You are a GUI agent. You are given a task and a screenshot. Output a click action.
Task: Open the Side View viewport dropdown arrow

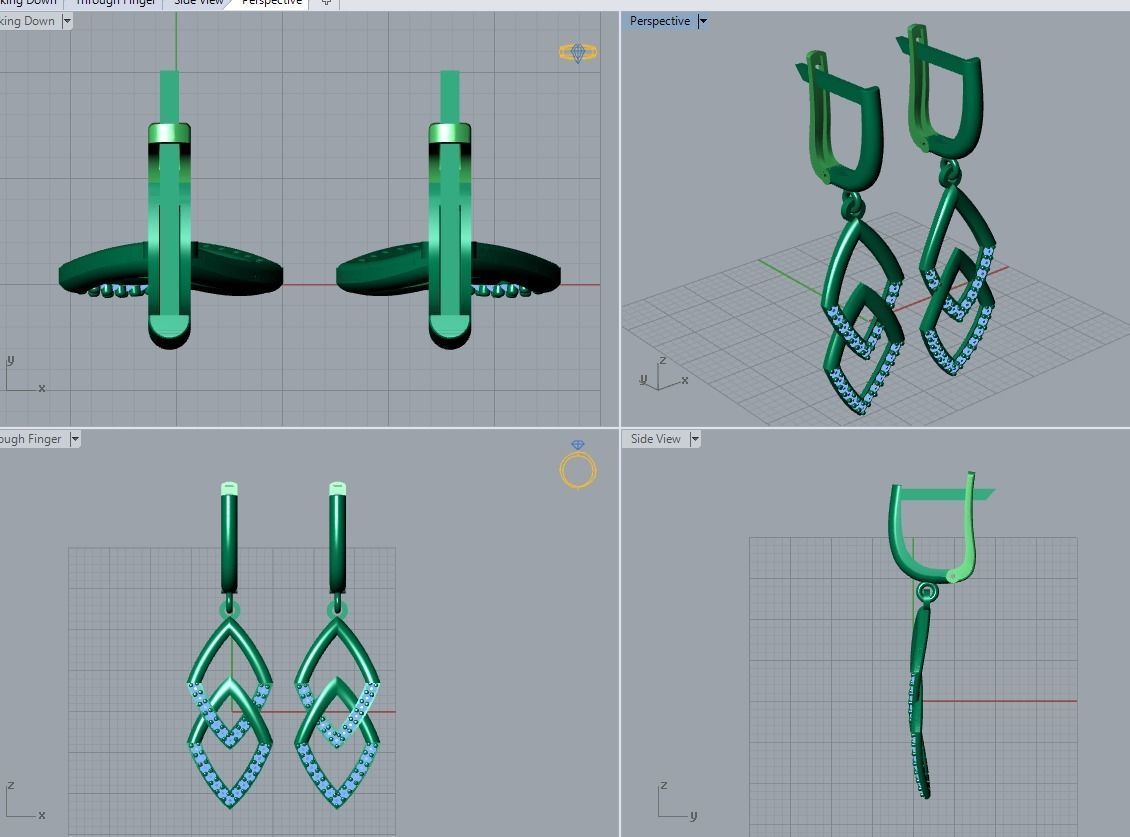[x=695, y=439]
